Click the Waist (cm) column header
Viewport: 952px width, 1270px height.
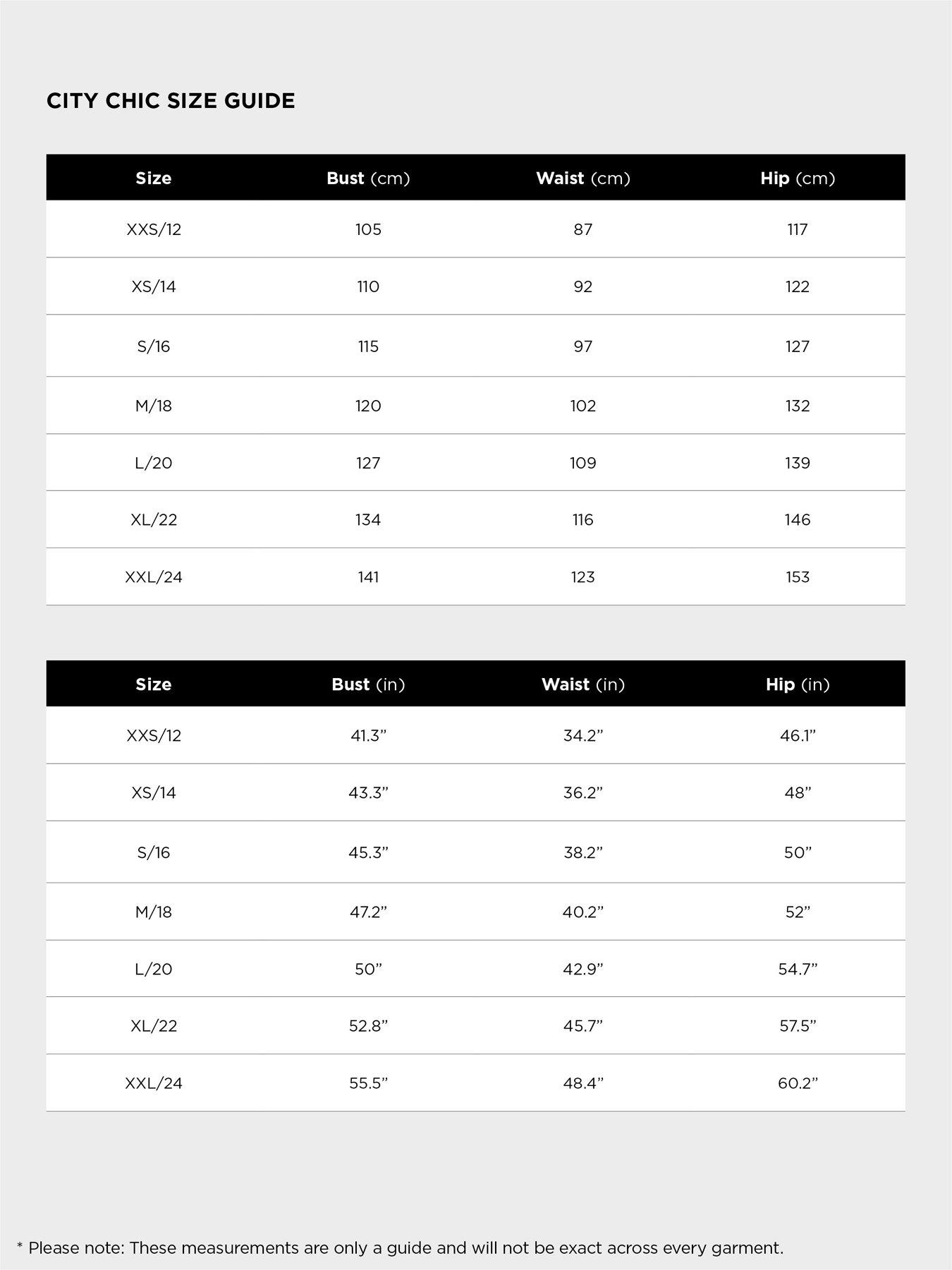(x=582, y=179)
